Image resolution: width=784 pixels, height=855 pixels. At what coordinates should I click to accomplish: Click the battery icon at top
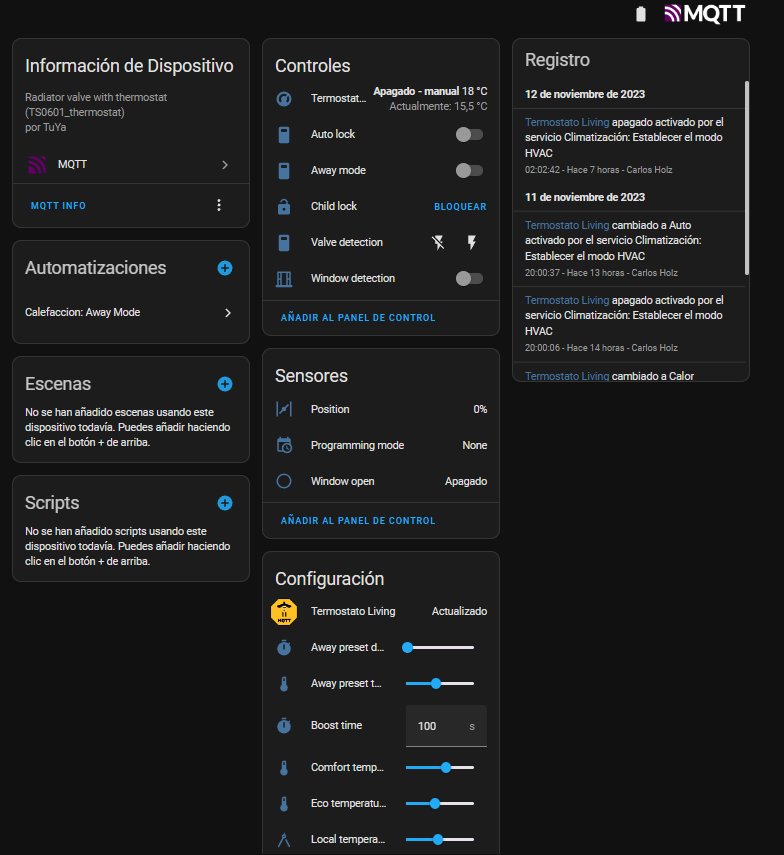pyautogui.click(x=641, y=14)
